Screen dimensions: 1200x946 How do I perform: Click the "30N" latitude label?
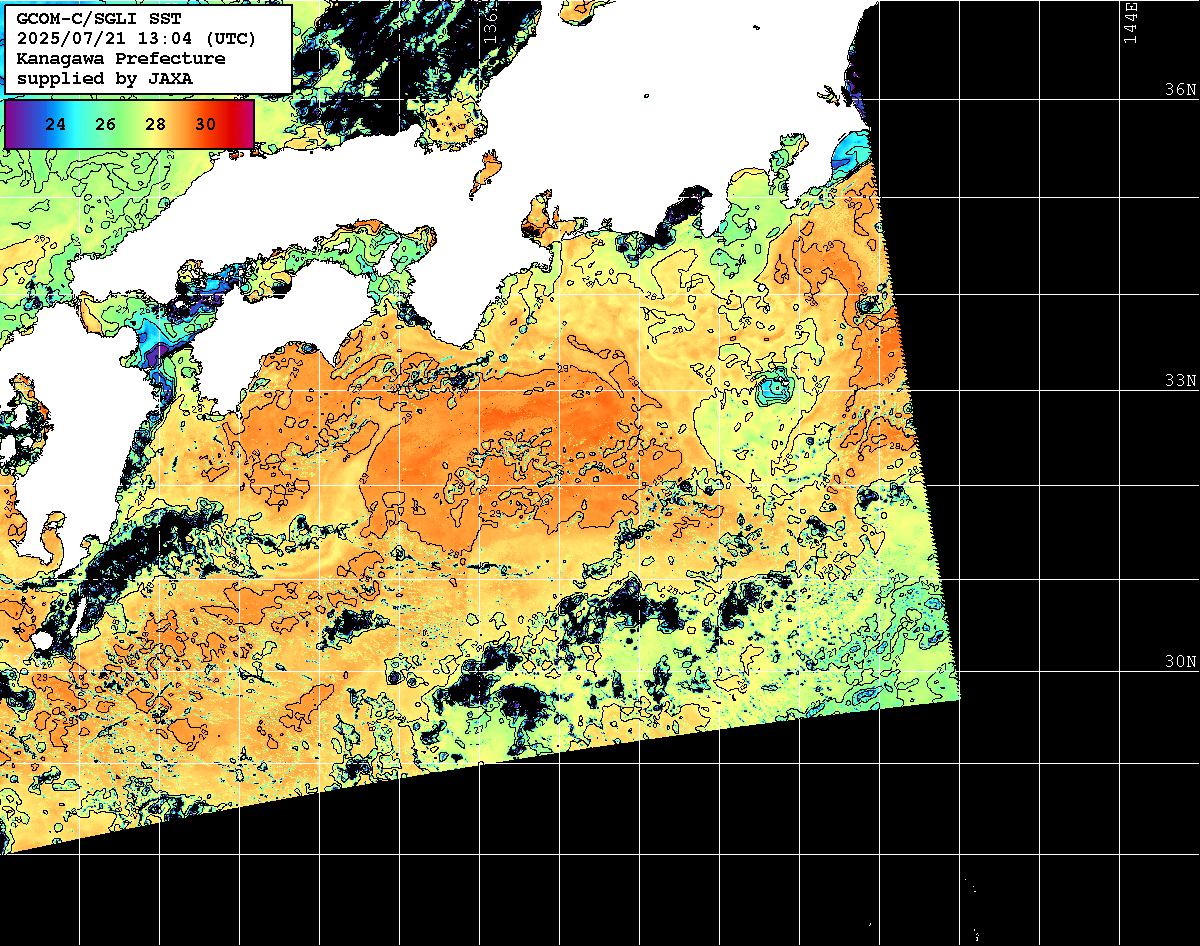1180,662
